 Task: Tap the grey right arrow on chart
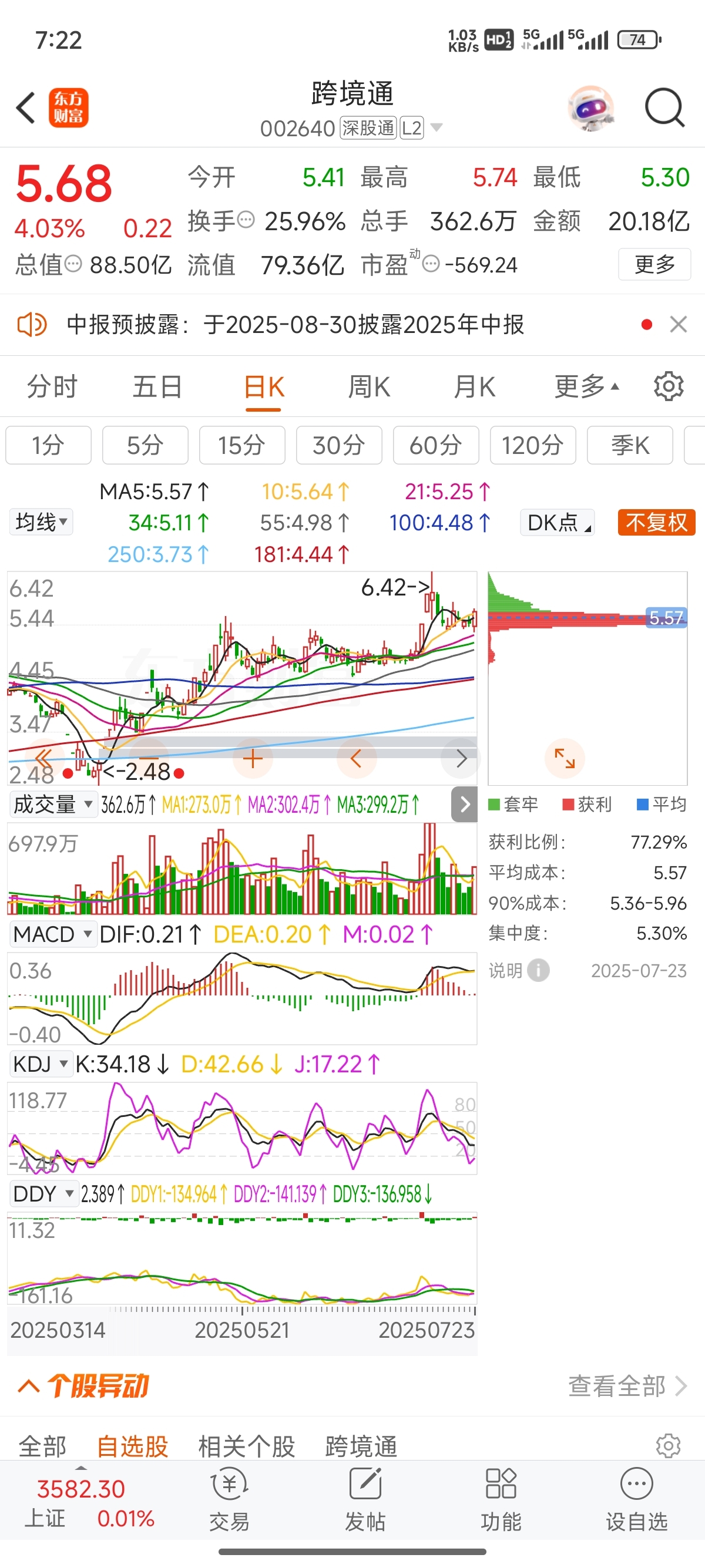(x=461, y=758)
